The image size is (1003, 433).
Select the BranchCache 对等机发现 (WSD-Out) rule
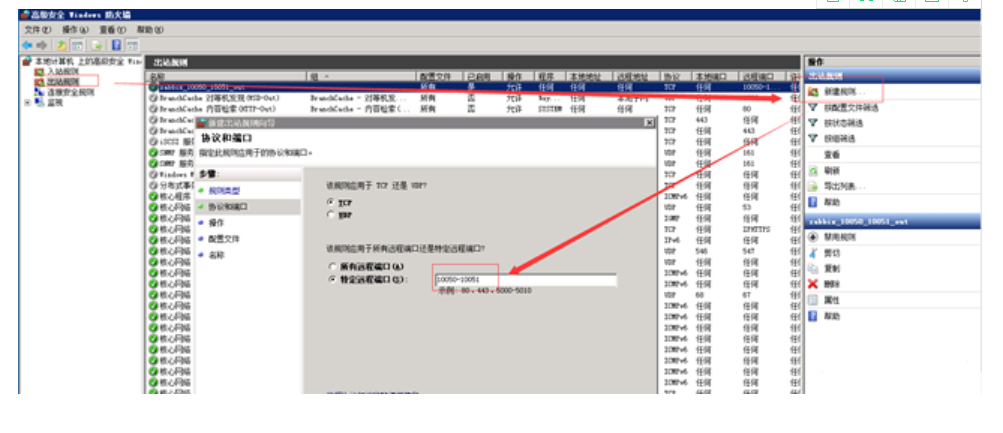coord(473,98)
